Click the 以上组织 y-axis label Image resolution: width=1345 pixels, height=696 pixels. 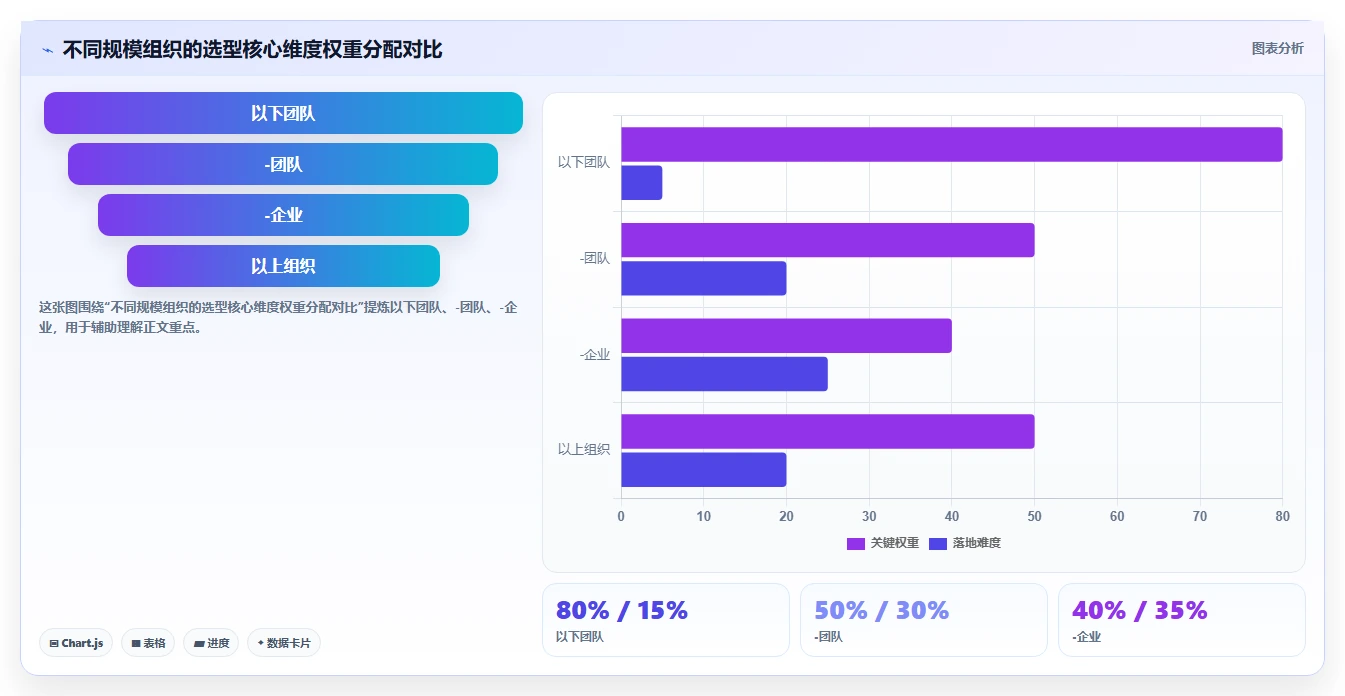click(x=584, y=449)
